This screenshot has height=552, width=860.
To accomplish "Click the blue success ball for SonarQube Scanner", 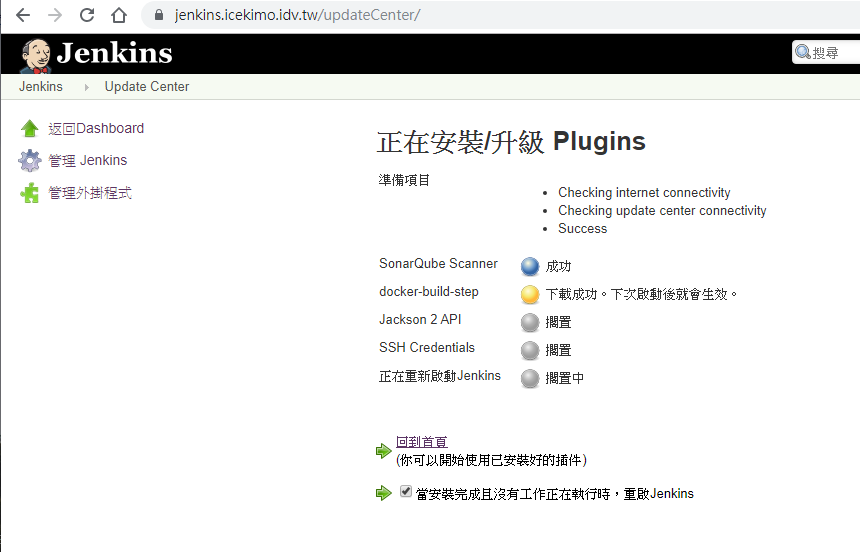I will [x=530, y=266].
